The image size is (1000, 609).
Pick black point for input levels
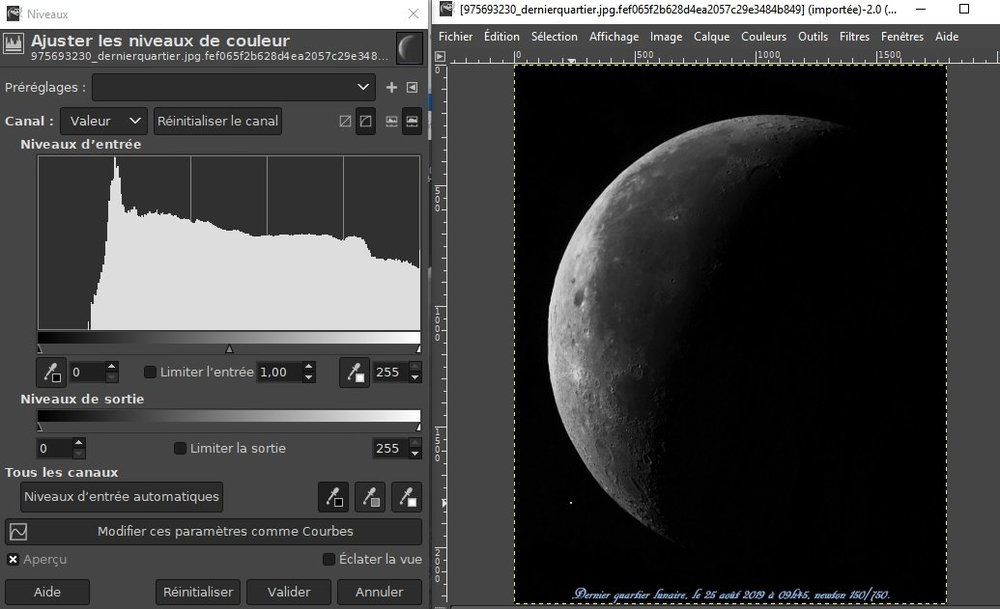tap(50, 372)
